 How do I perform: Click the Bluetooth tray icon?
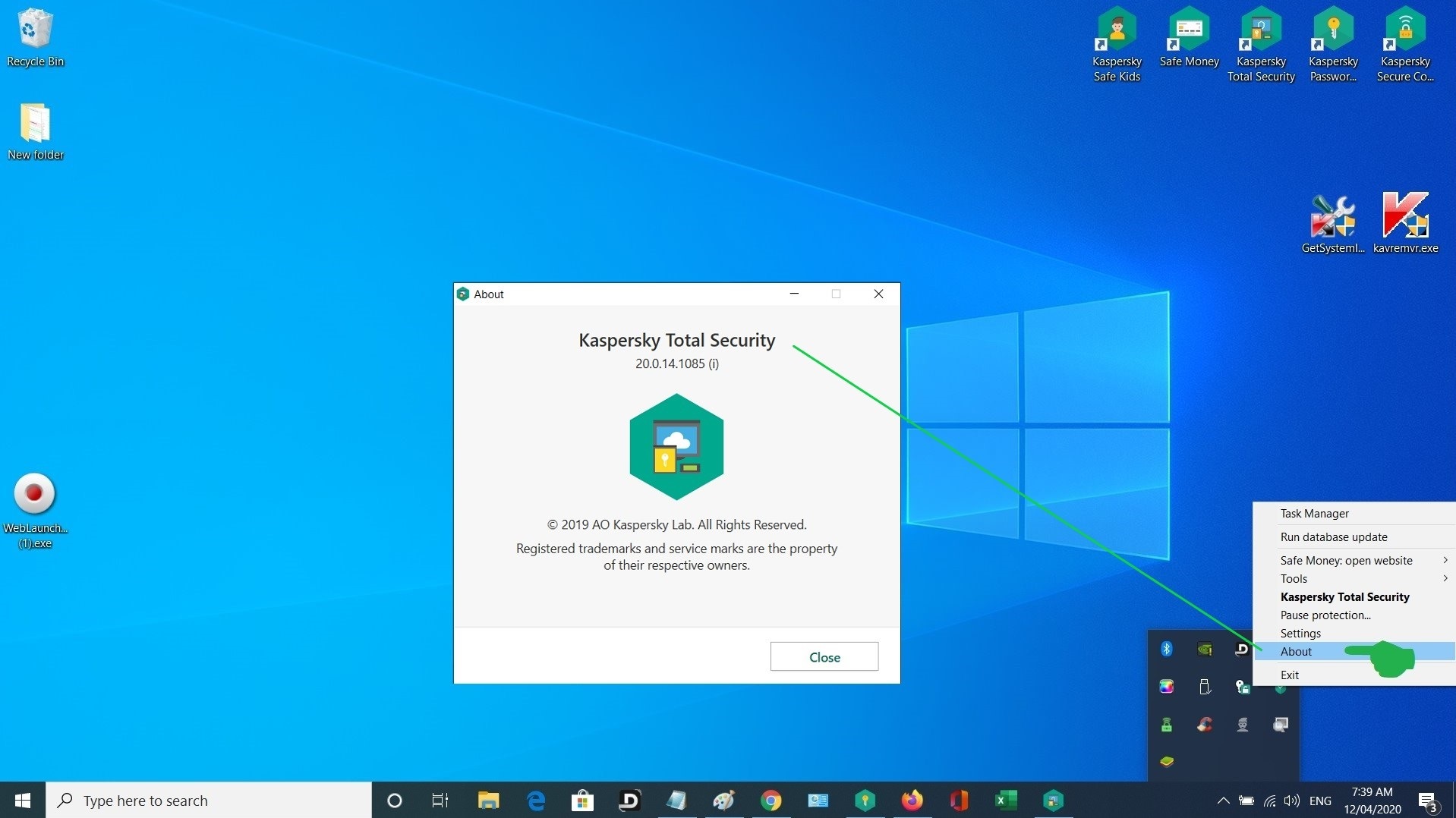pos(1167,649)
